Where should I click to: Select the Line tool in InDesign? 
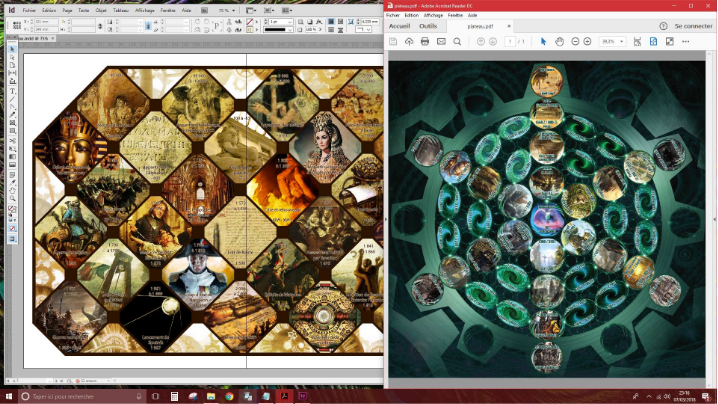click(12, 99)
